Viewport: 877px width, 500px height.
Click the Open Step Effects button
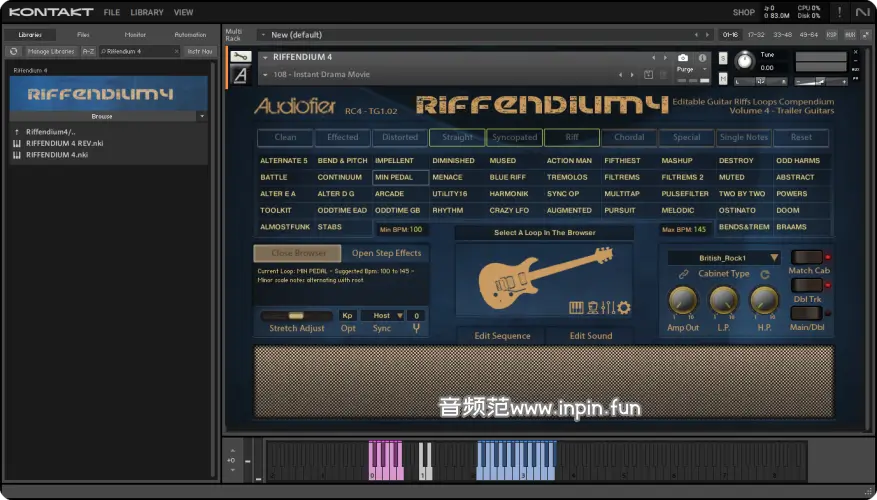click(386, 253)
